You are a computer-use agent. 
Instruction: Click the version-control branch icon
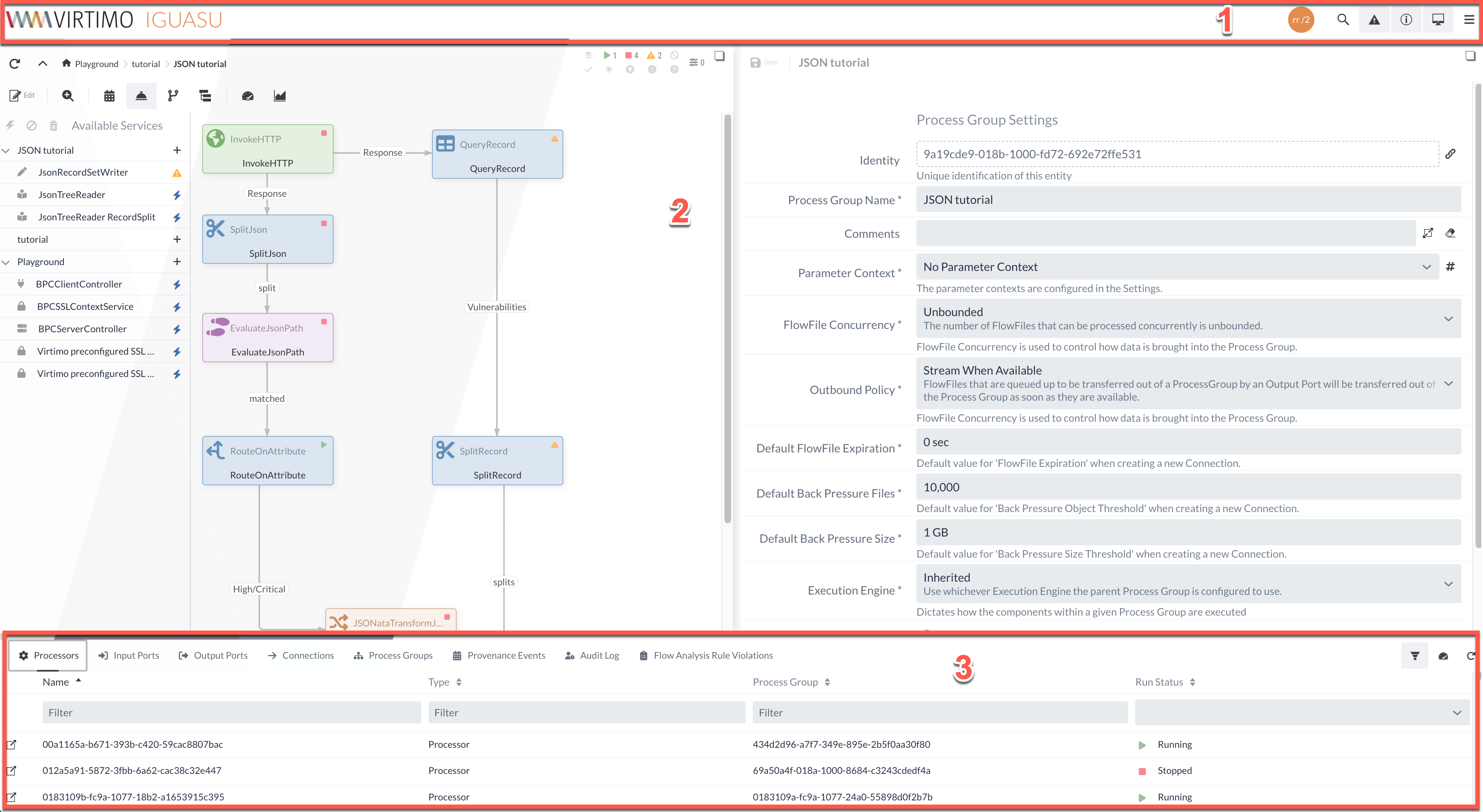[173, 96]
